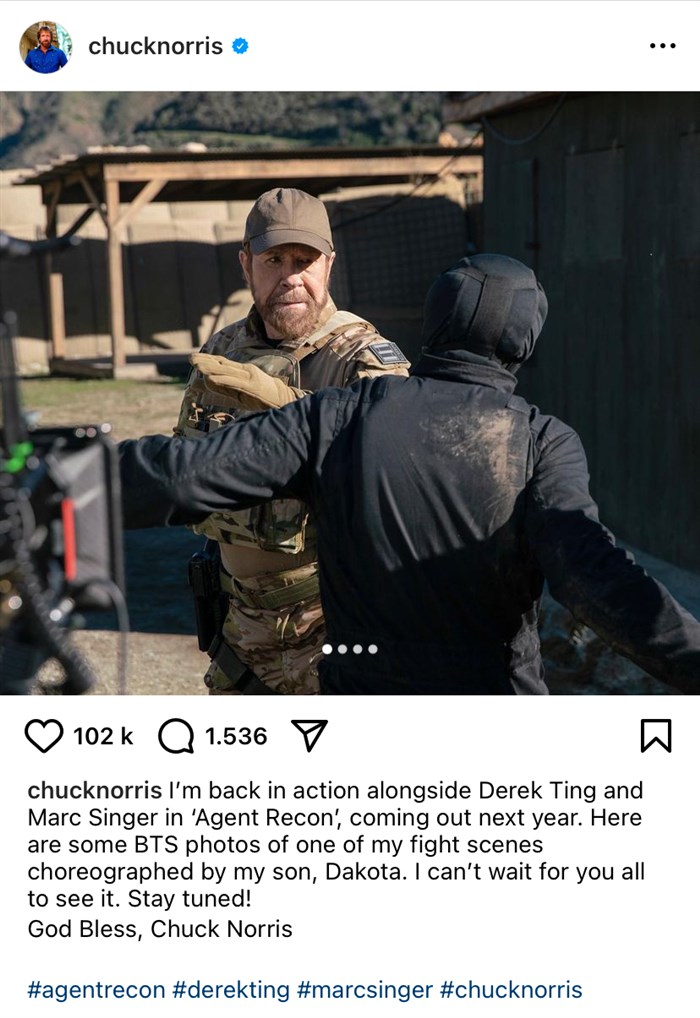Jump to fourth carousel dot
Viewport: 700px width, 1018px height.
(x=373, y=649)
